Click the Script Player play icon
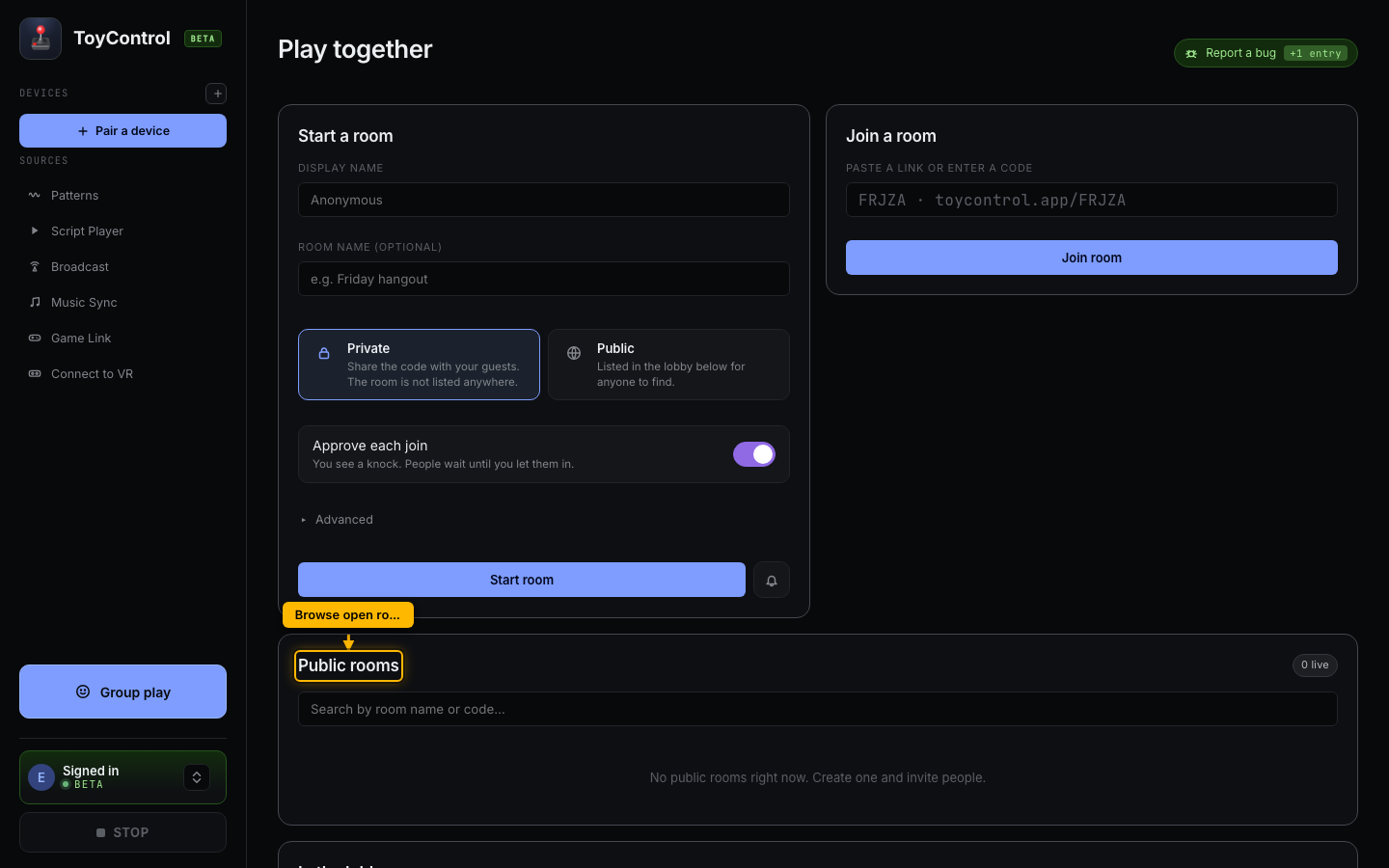 click(x=35, y=231)
